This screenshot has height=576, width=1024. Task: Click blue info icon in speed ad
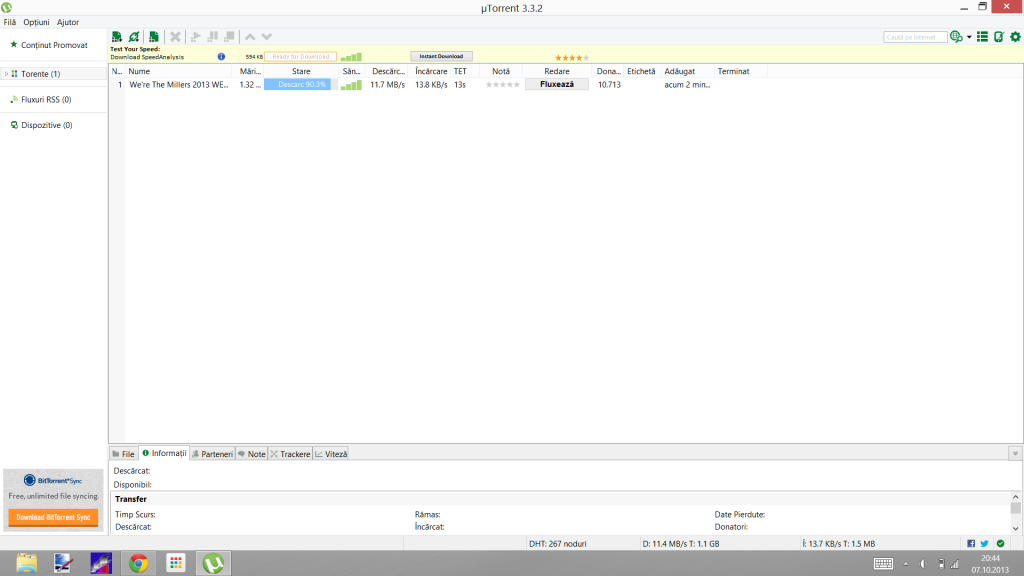[x=221, y=57]
